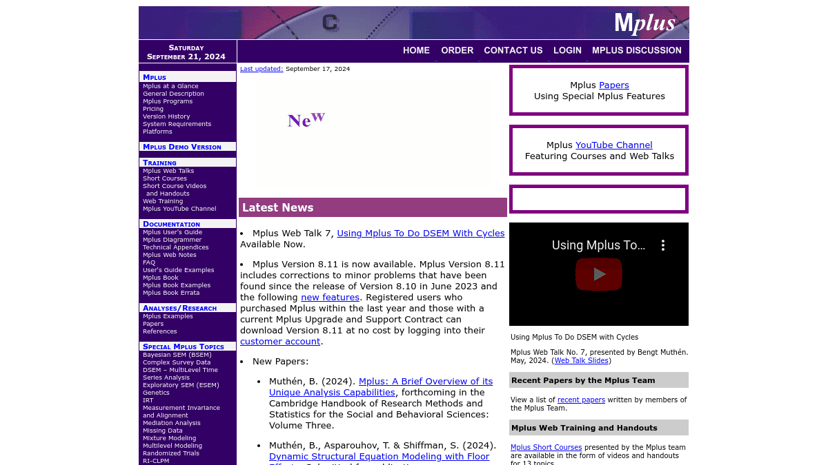Image resolution: width=828 pixels, height=465 pixels.
Task: Follow the 'recent papers' link
Action: point(581,400)
